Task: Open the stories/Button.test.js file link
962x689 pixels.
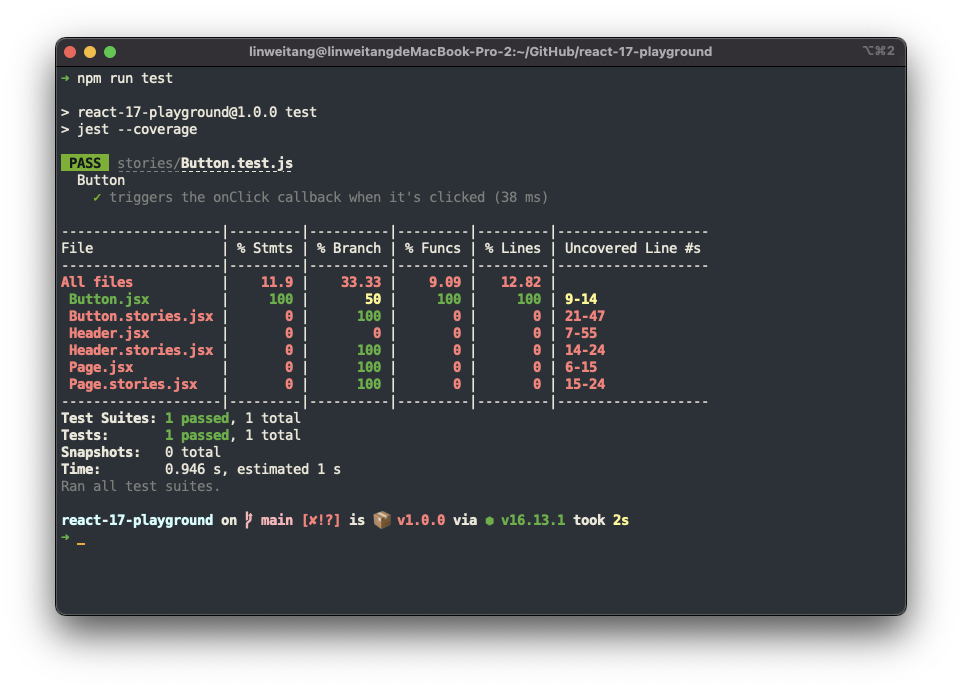Action: [205, 163]
